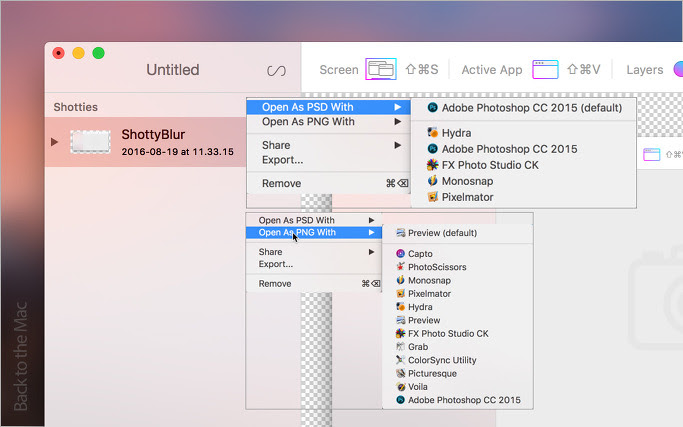Pick Monosnap in the PSD submenu
The image size is (683, 427).
point(524,181)
